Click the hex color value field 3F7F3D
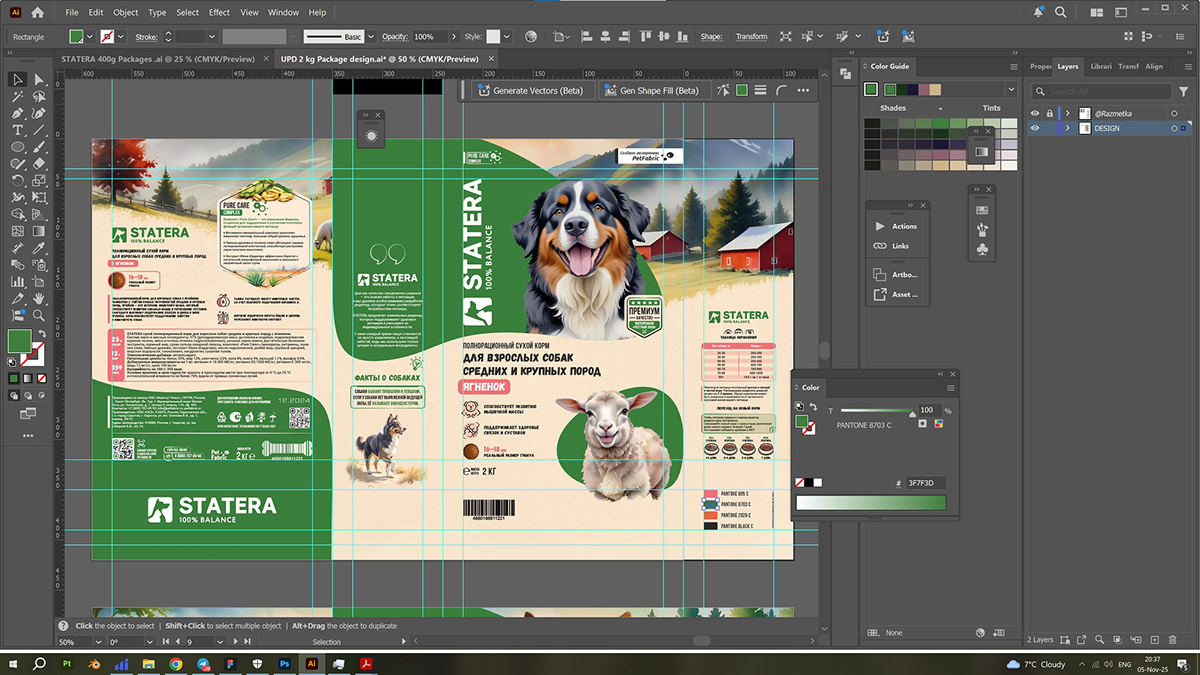This screenshot has height=675, width=1200. [925, 483]
